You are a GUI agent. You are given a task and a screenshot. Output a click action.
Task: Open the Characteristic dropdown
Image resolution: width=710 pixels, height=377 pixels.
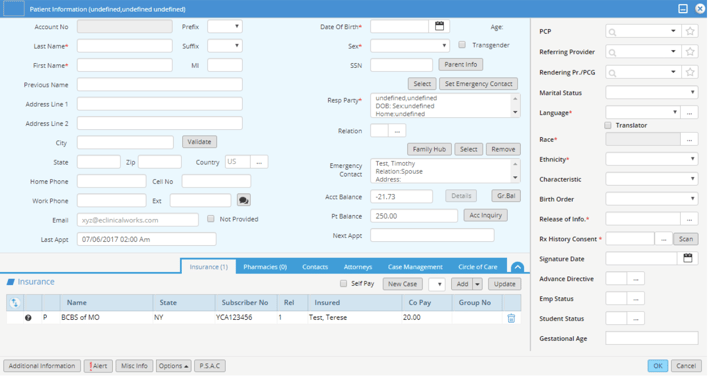[652, 179]
